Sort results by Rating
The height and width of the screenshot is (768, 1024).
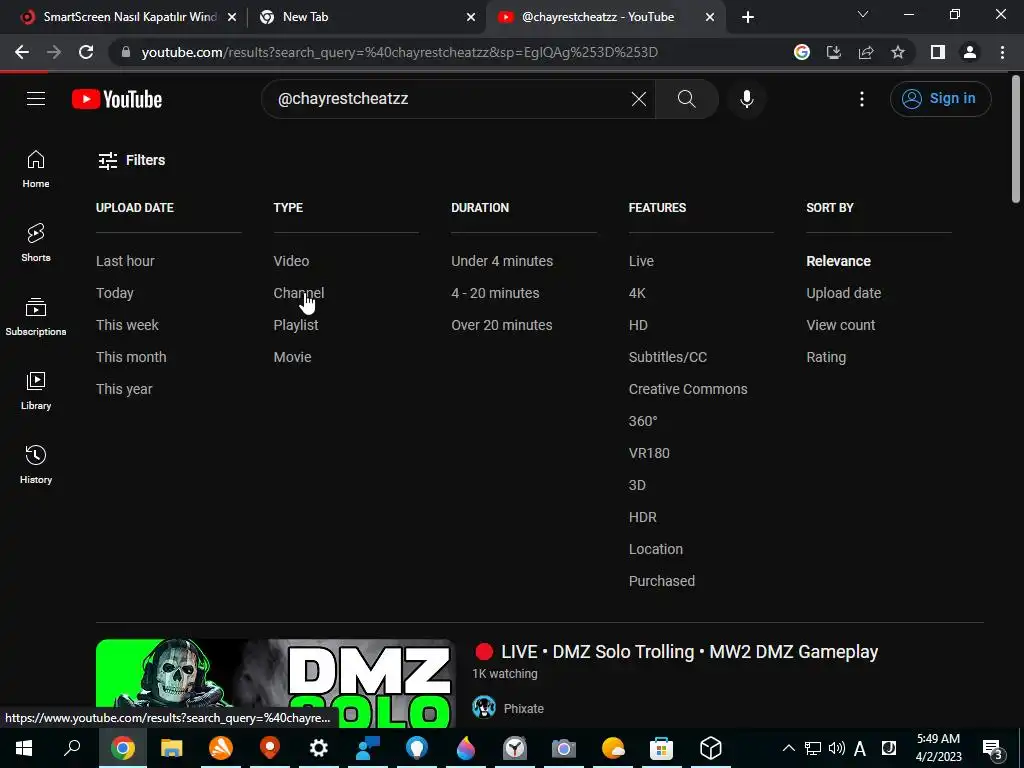(826, 357)
